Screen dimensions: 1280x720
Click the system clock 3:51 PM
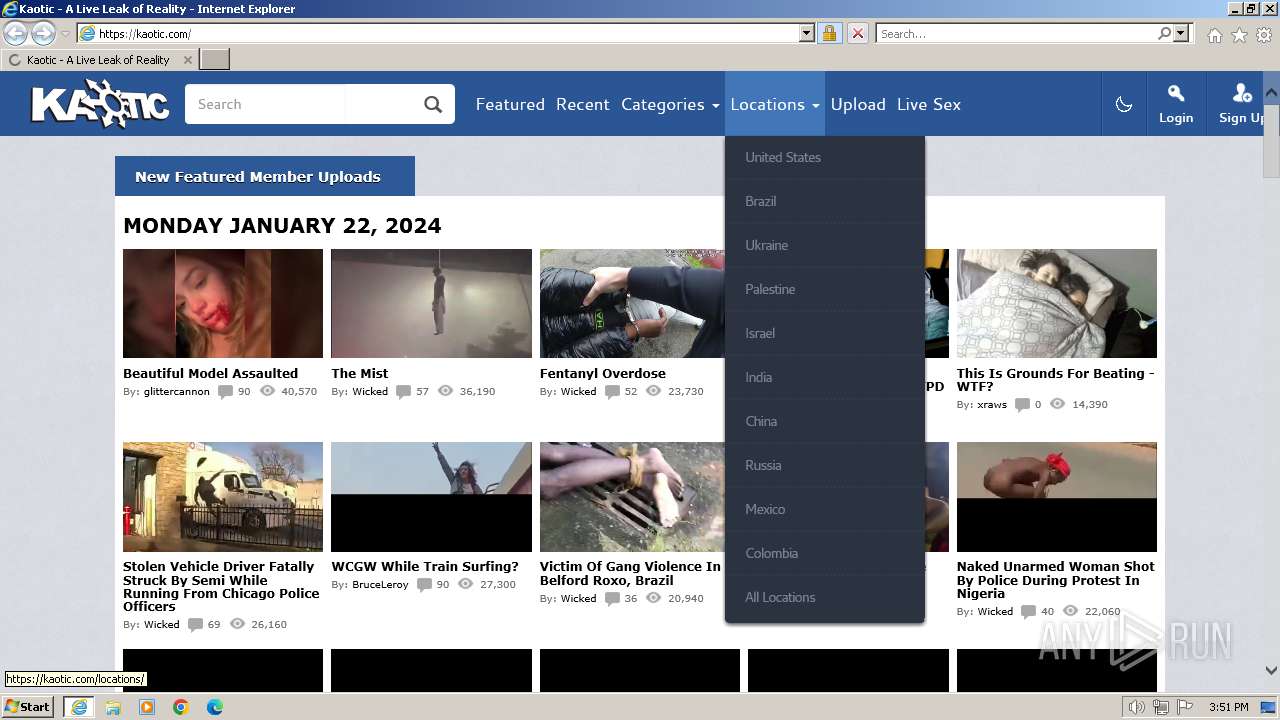[1228, 707]
